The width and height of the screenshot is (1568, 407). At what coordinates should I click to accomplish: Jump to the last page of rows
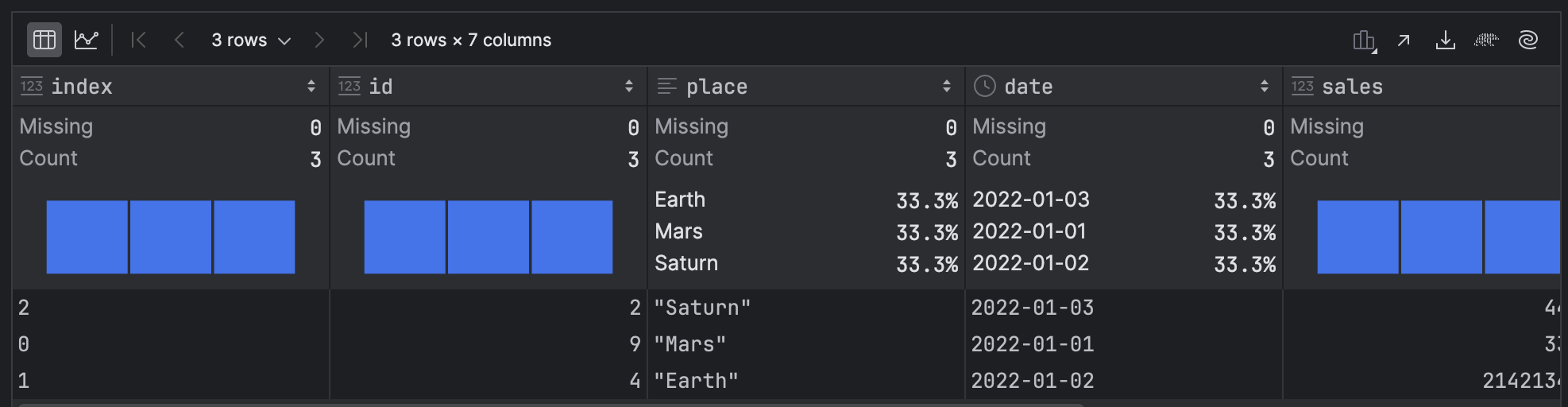click(x=360, y=40)
